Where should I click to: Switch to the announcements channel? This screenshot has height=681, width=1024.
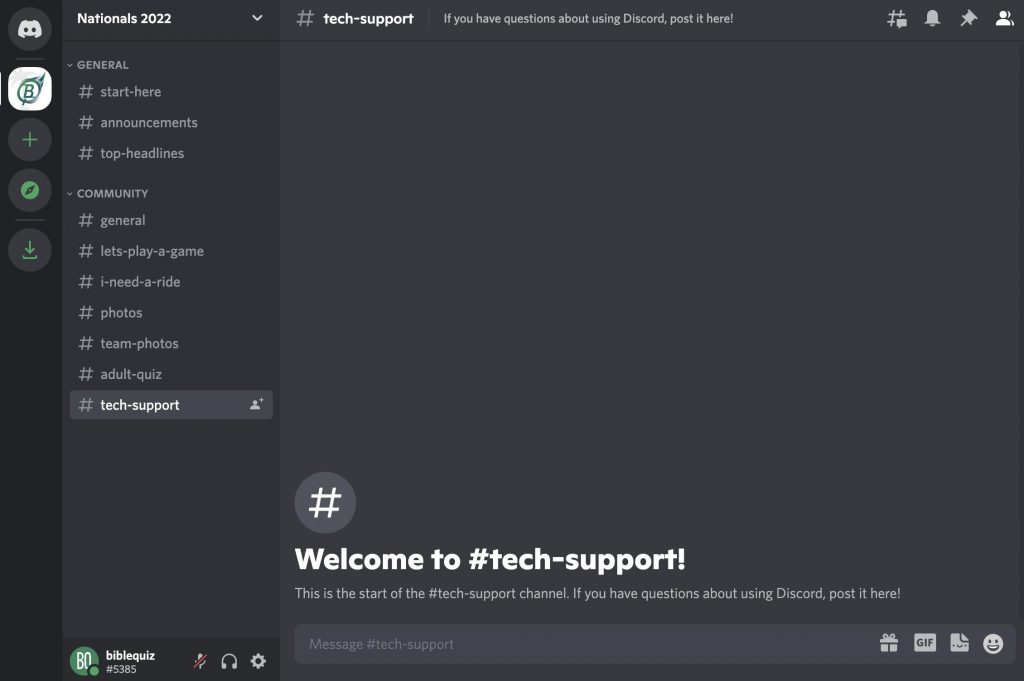149,122
